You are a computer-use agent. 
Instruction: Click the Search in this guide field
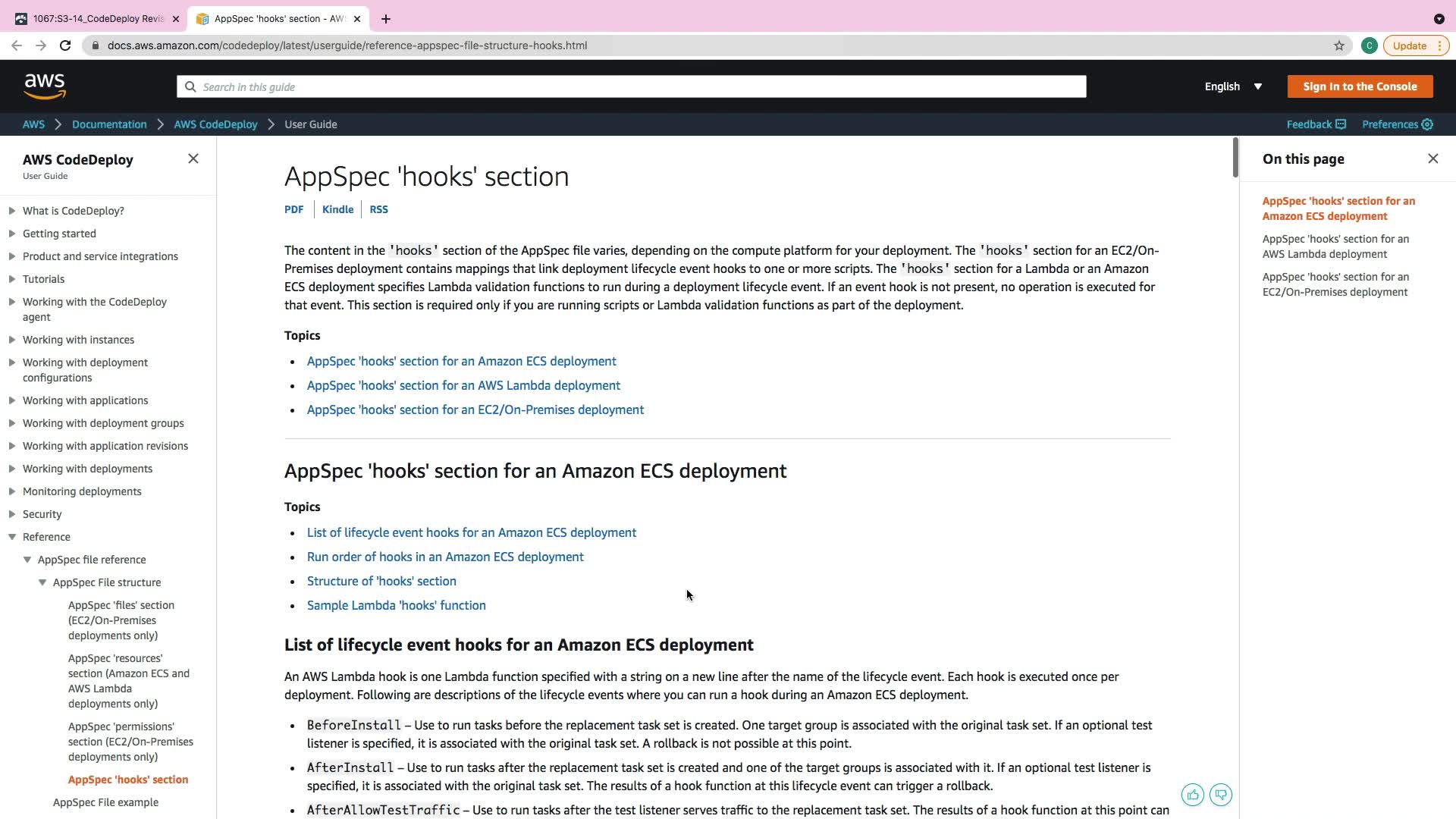pos(631,86)
